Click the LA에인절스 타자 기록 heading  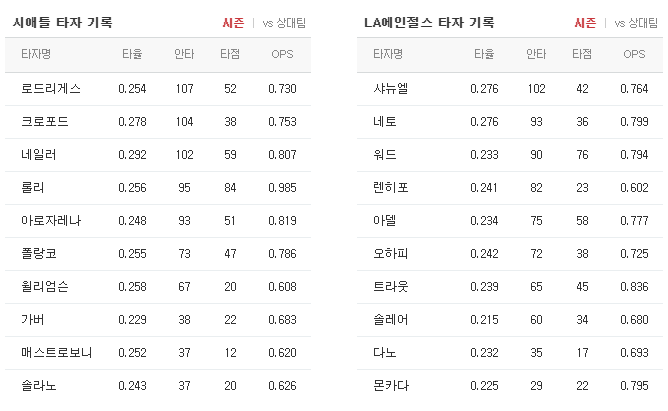tap(429, 23)
